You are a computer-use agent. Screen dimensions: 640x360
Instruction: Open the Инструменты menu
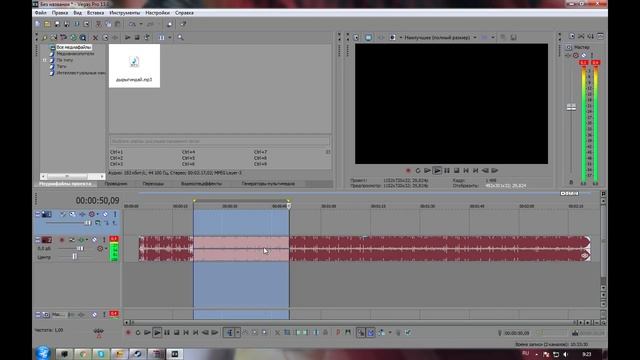tap(125, 13)
